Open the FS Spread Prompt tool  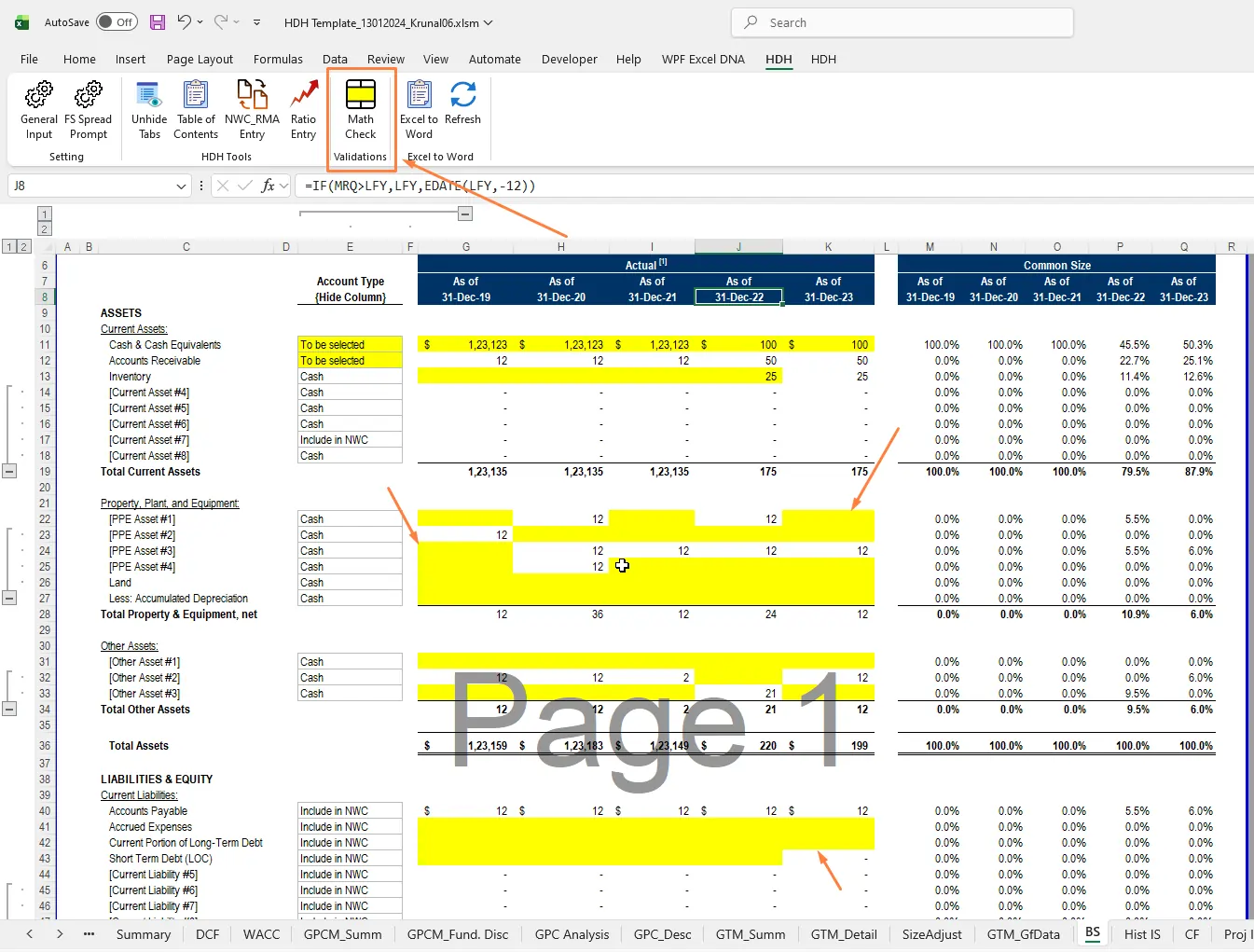pyautogui.click(x=88, y=110)
